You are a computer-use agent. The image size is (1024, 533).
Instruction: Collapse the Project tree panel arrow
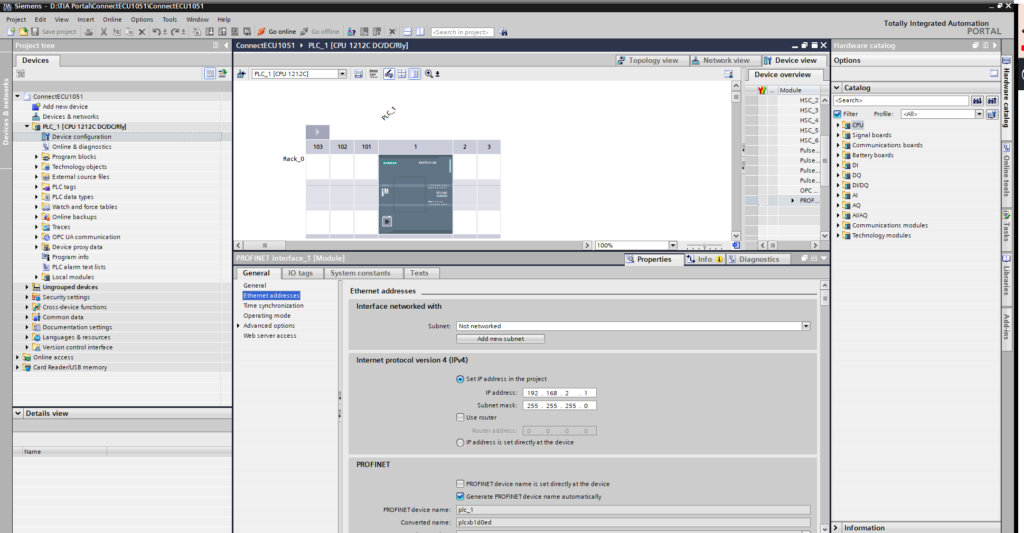[226, 46]
